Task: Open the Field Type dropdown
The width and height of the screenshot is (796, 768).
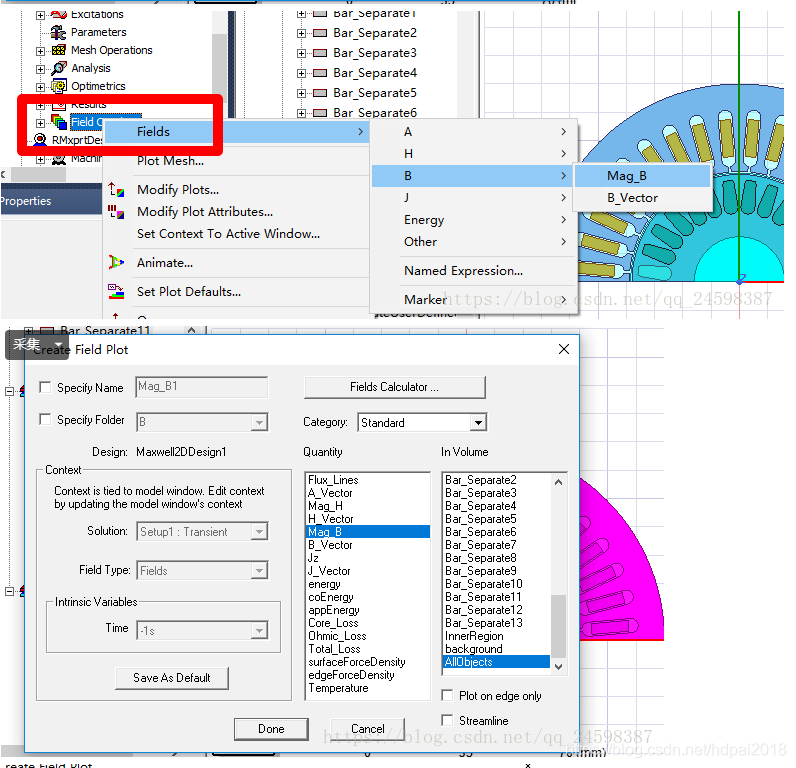Action: (x=259, y=571)
